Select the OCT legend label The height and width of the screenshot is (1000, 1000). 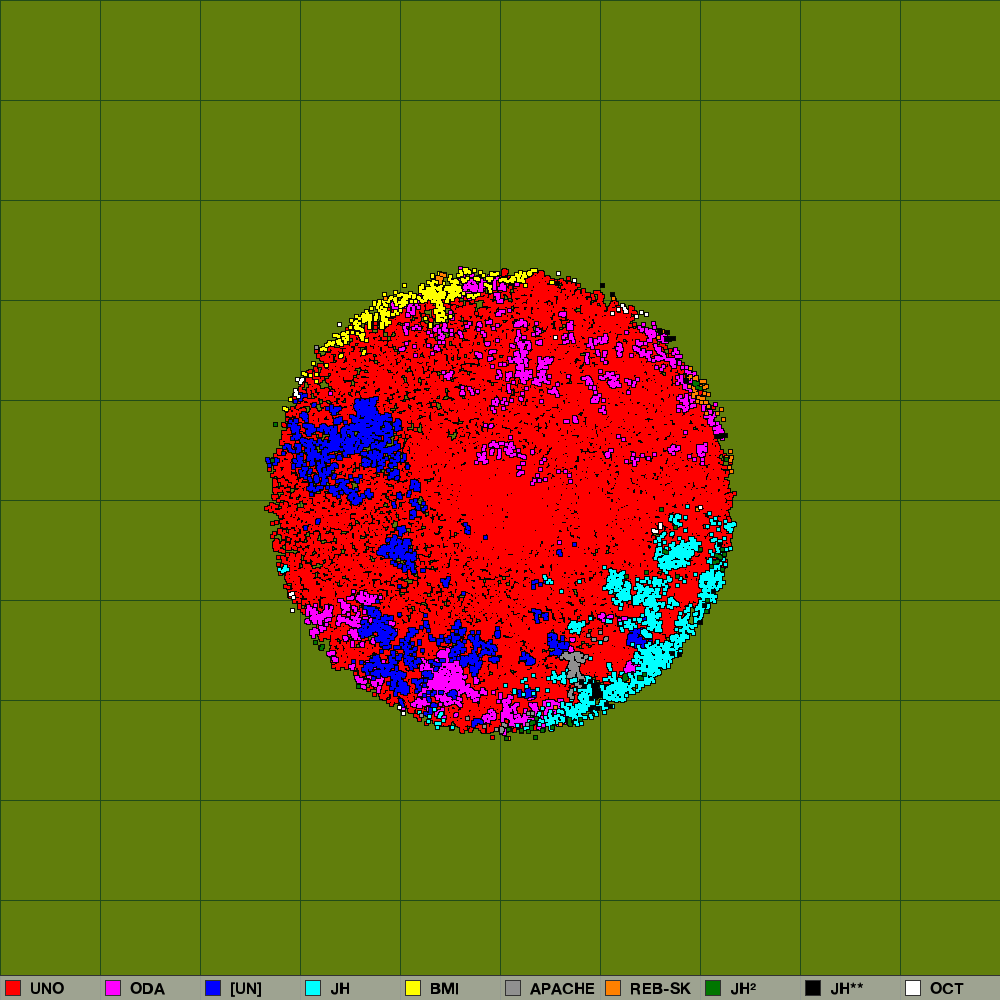tap(947, 989)
